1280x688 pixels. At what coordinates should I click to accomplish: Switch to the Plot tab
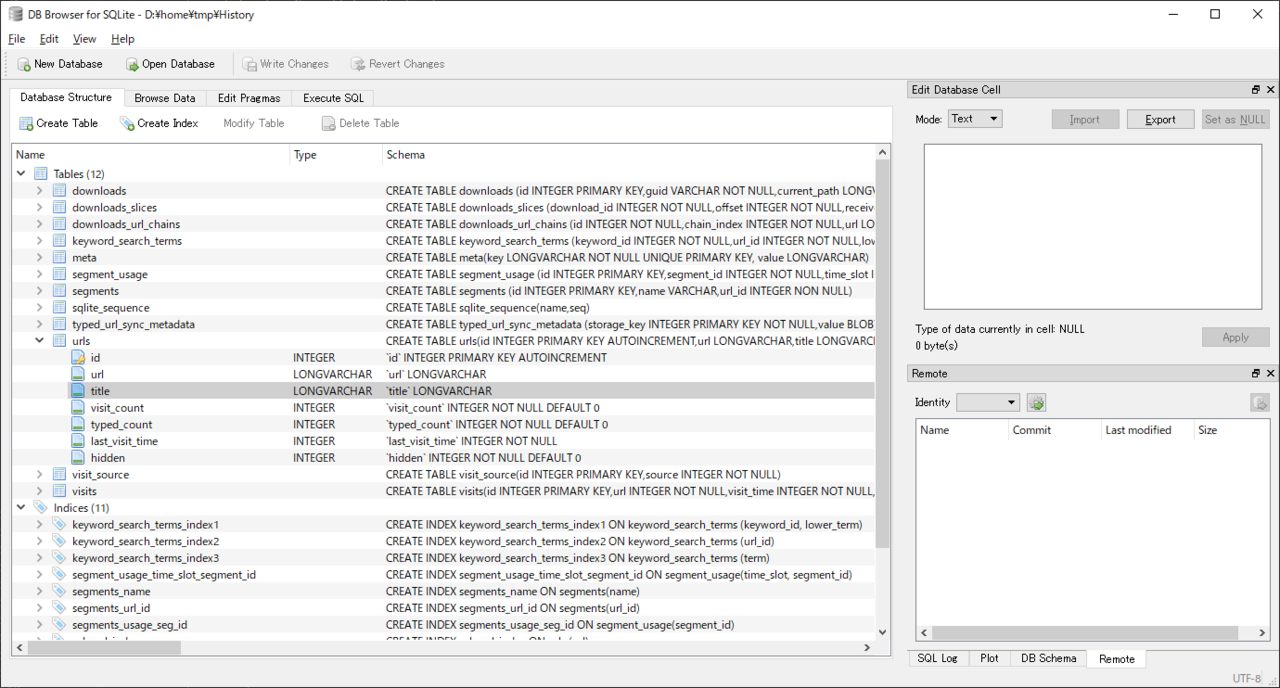click(989, 659)
